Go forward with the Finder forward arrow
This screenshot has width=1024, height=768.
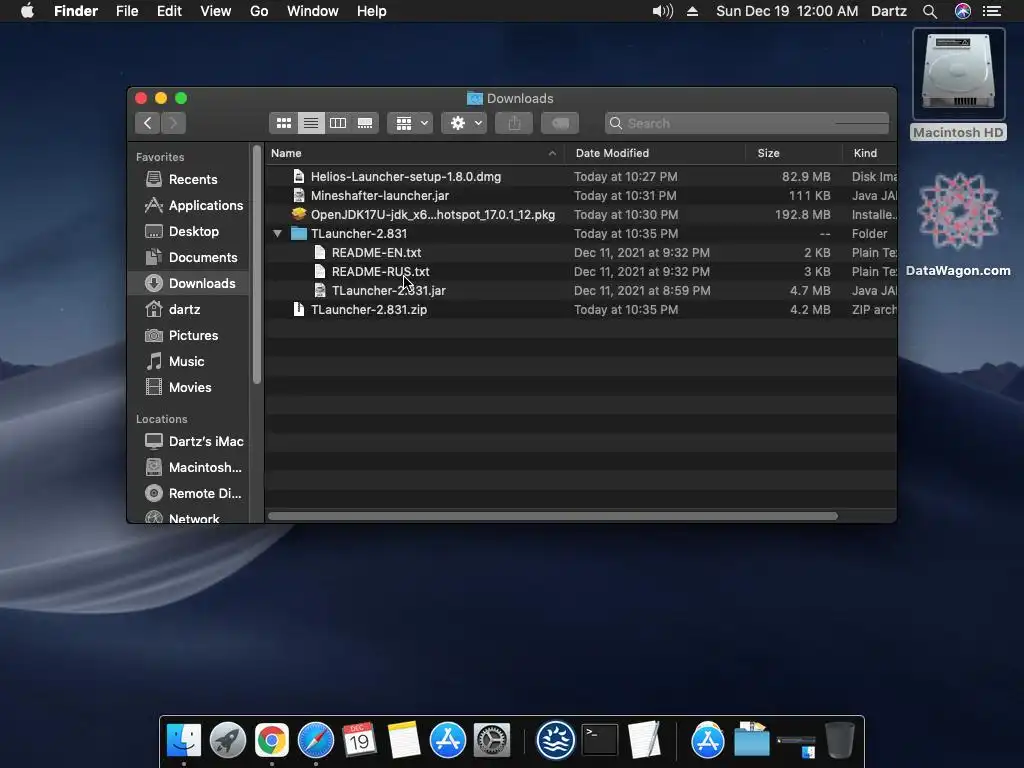173,123
